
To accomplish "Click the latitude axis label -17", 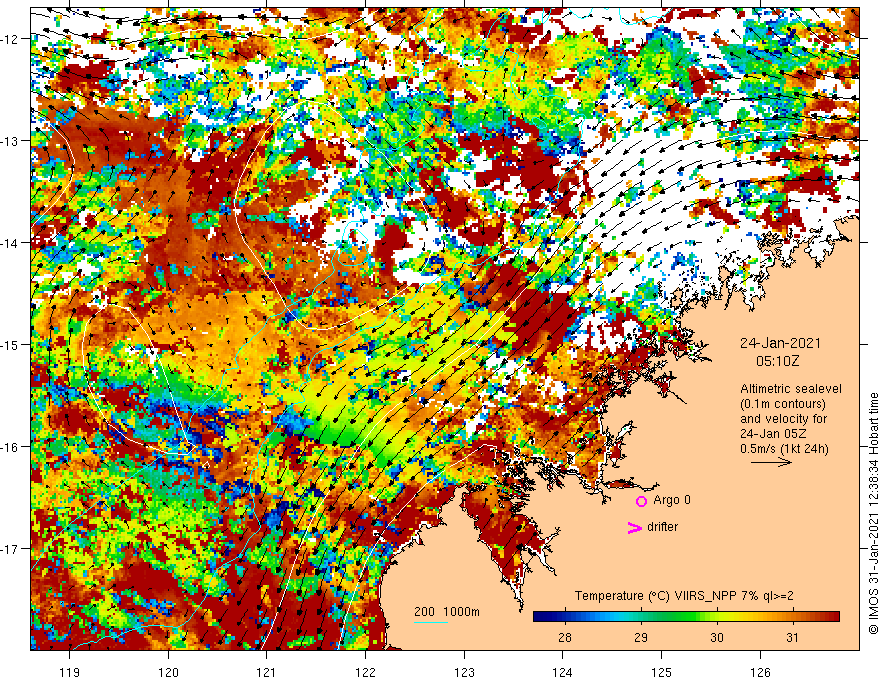I will tap(11, 549).
